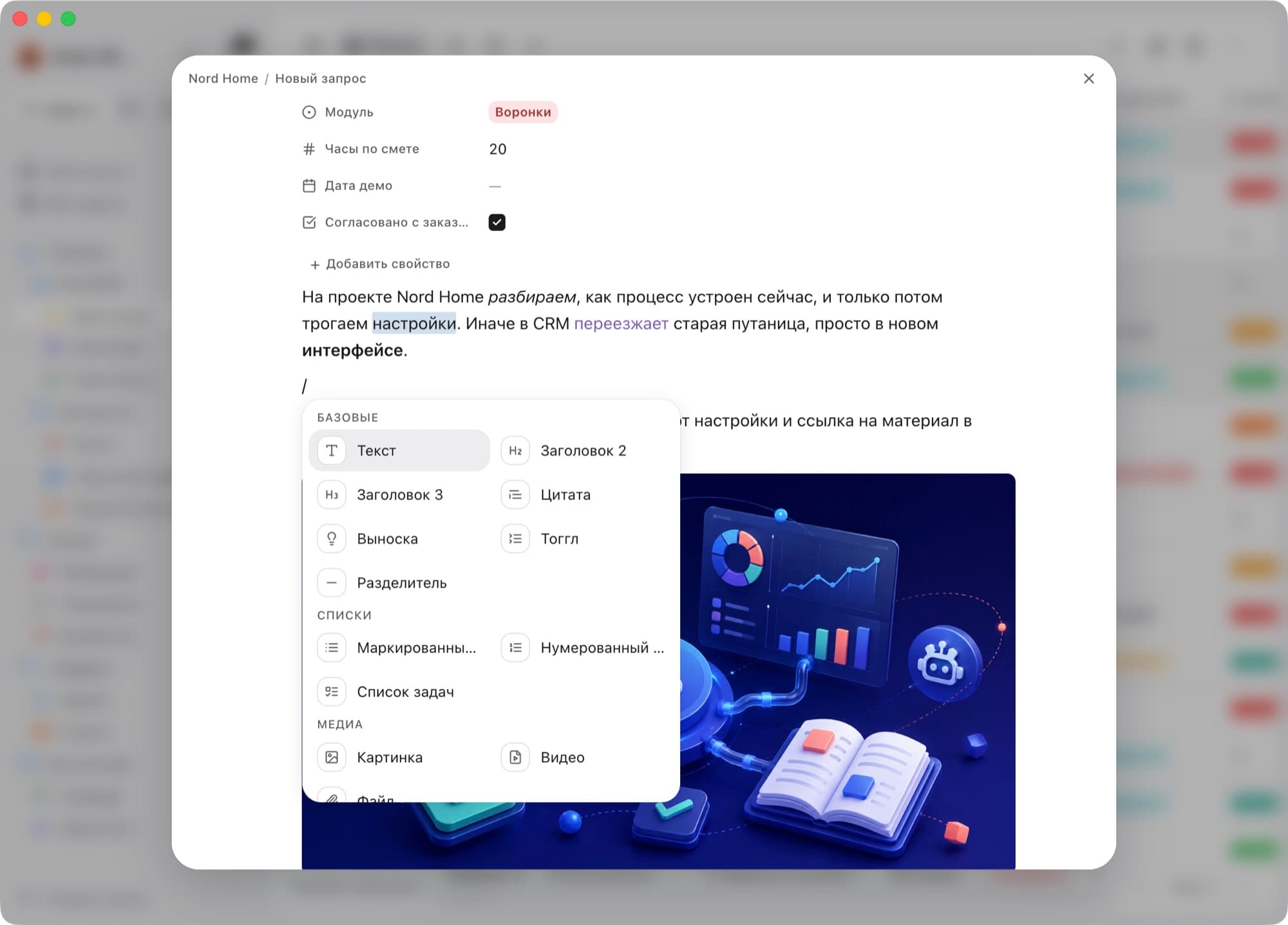Select the Текст block type icon
The width and height of the screenshot is (1288, 925).
pyautogui.click(x=332, y=451)
